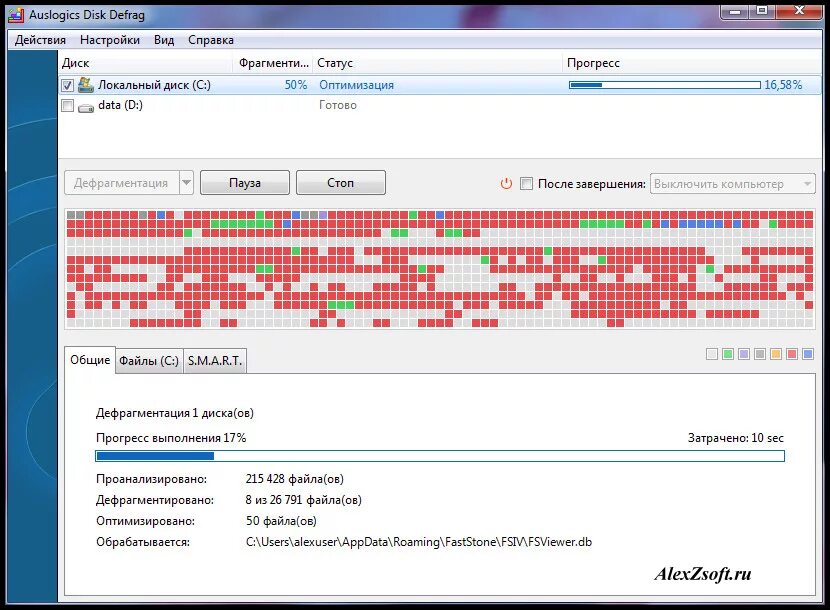Sort by the Прогресс column header

tap(692, 63)
